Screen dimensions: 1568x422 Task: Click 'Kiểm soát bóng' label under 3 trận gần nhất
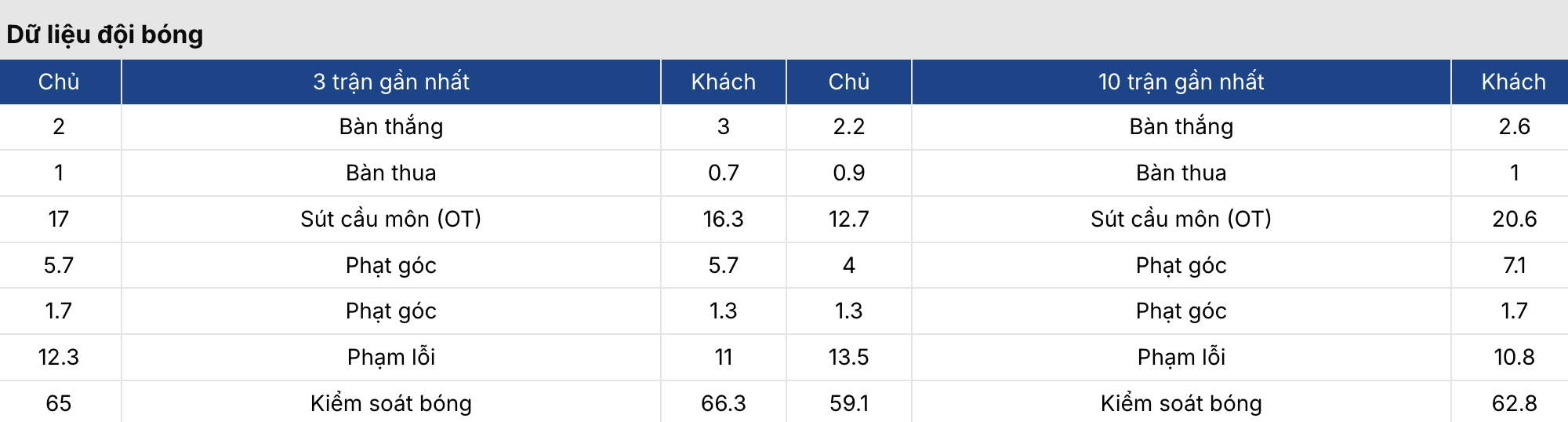390,403
